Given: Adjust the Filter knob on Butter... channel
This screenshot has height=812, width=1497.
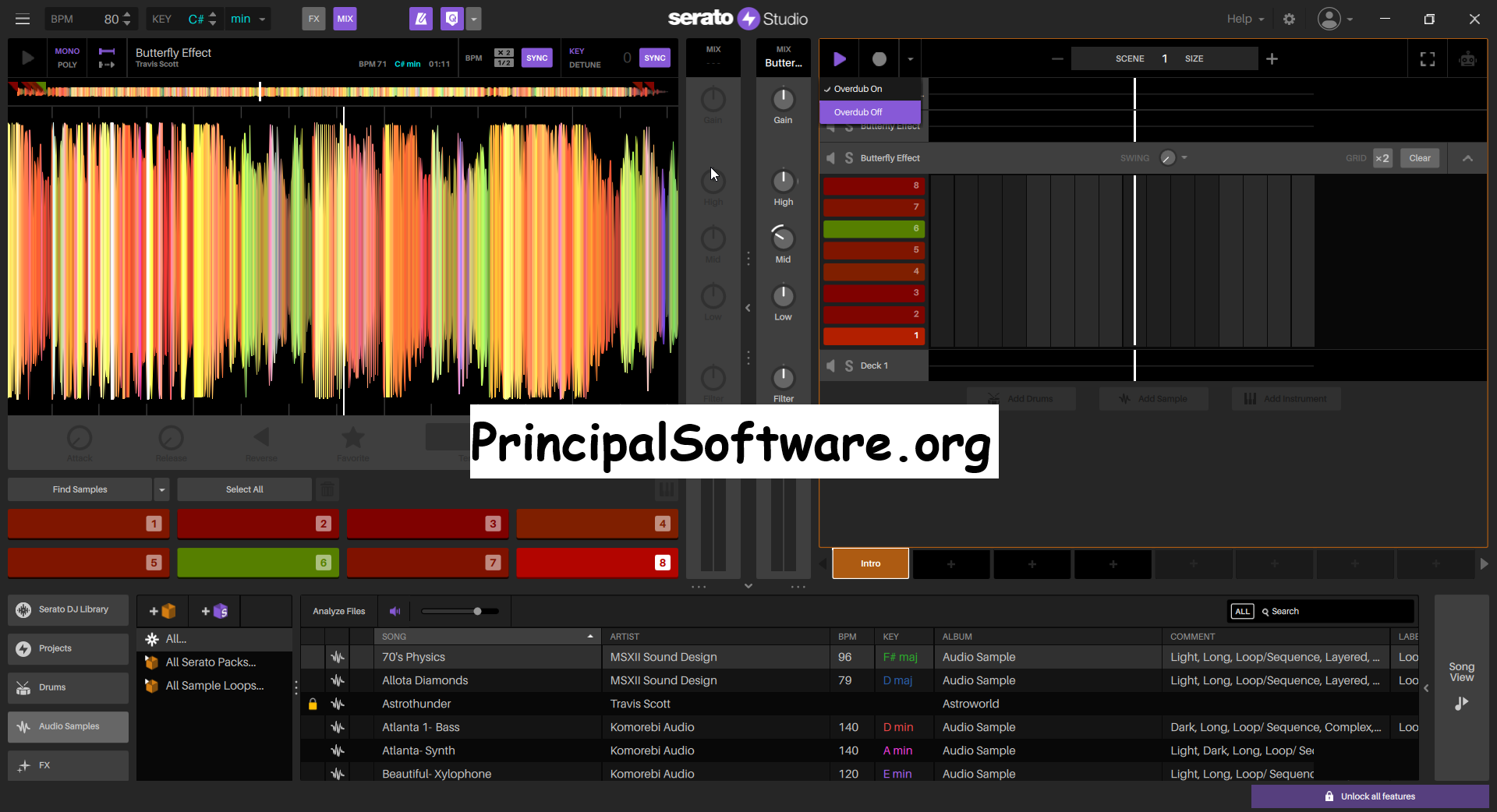Looking at the screenshot, I should tap(783, 378).
